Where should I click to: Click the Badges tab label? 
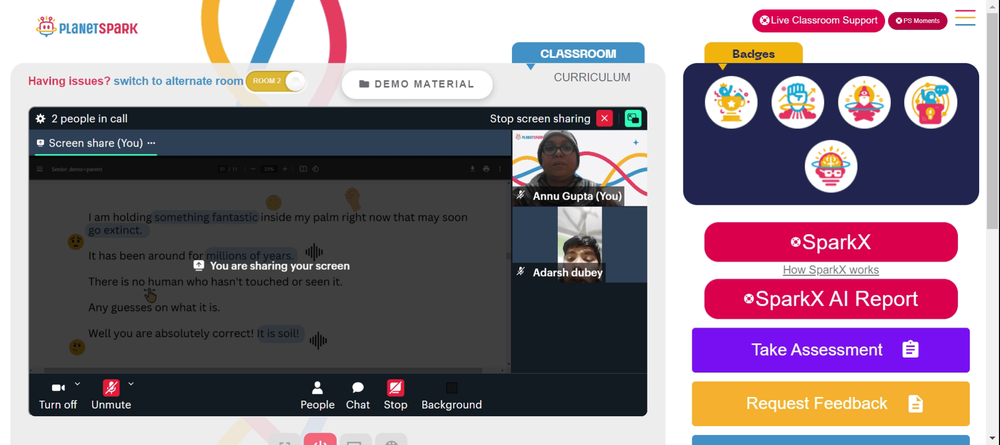pyautogui.click(x=753, y=54)
